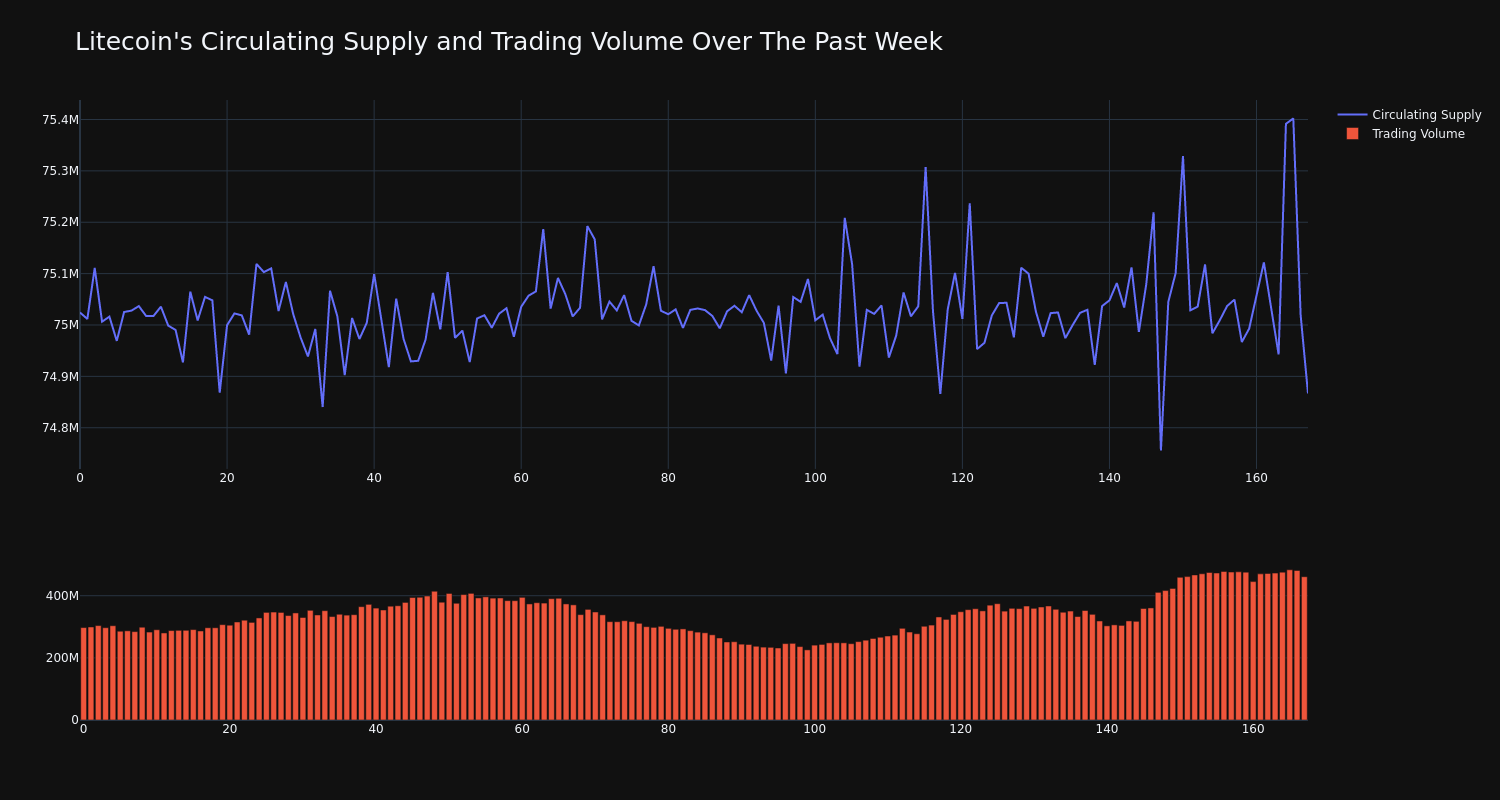Image resolution: width=1500 pixels, height=800 pixels.
Task: Click the highest supply peak near 75.4M
Action: [x=1293, y=119]
